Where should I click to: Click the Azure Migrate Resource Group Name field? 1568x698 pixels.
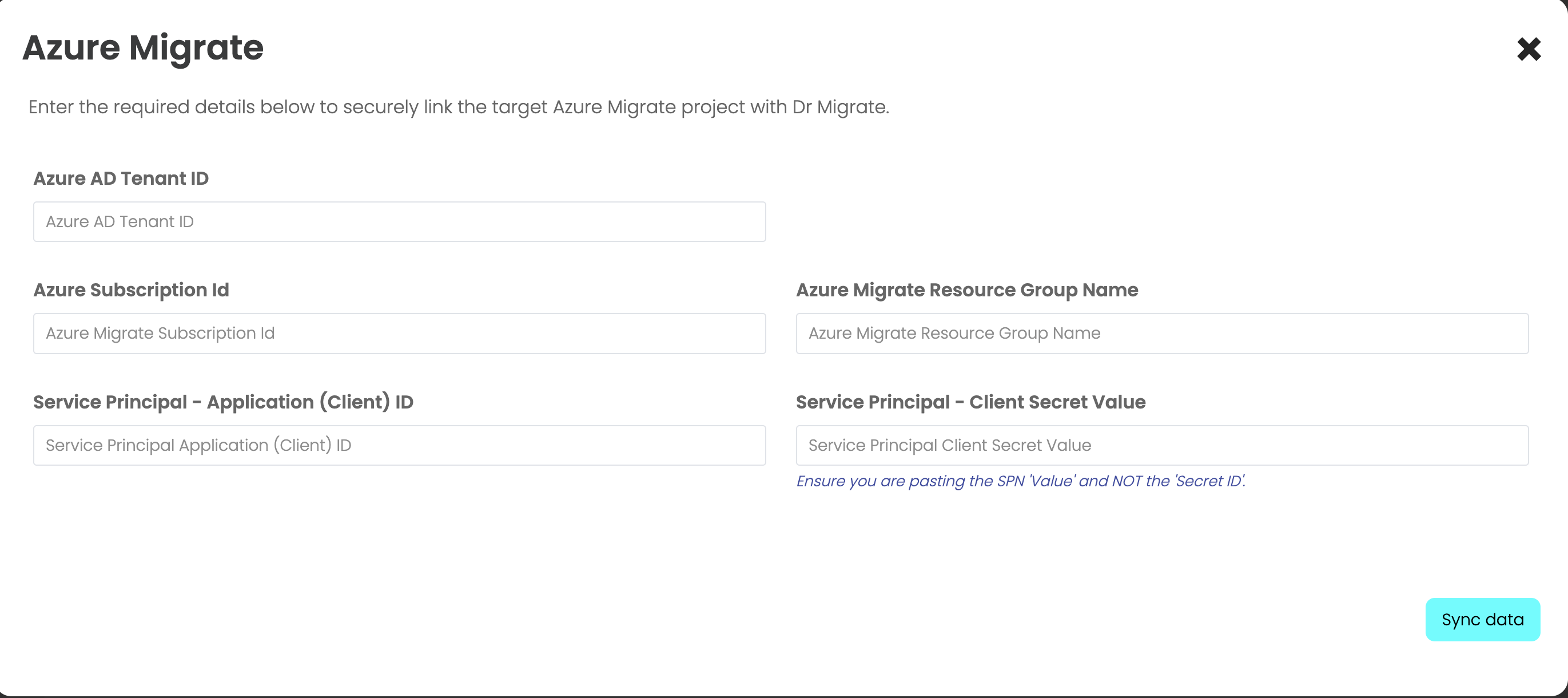point(1162,333)
